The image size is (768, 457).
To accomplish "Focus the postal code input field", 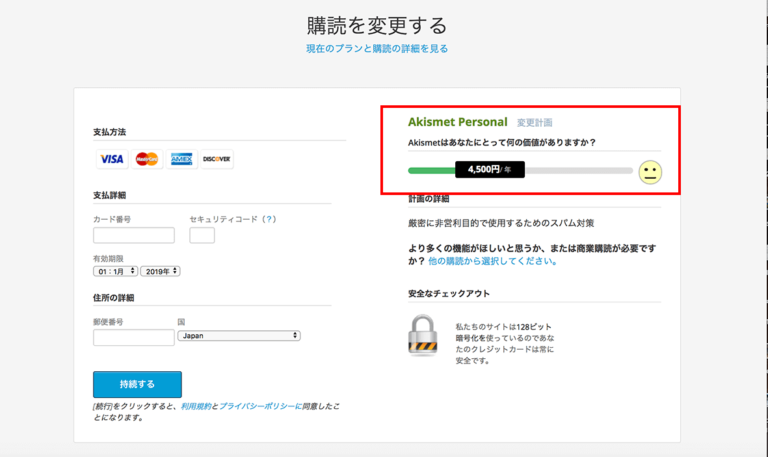I will 134,337.
